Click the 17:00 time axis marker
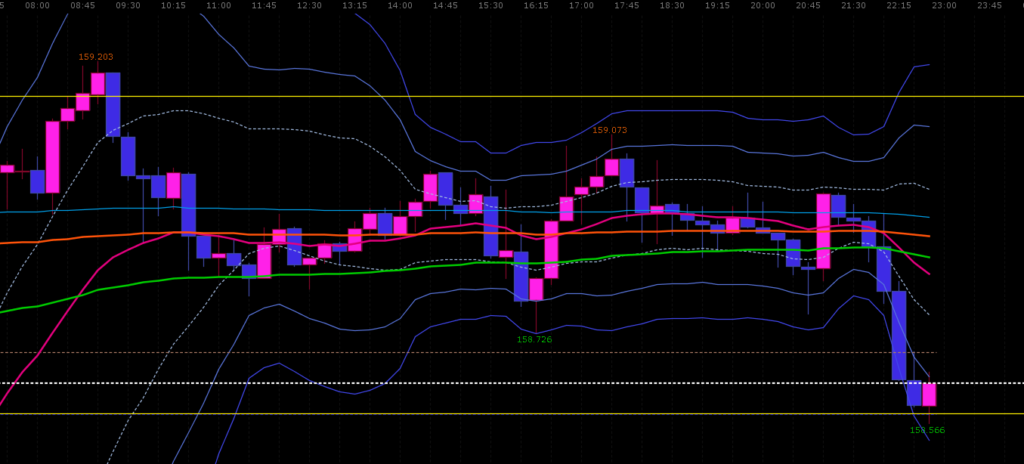 pyautogui.click(x=581, y=5)
